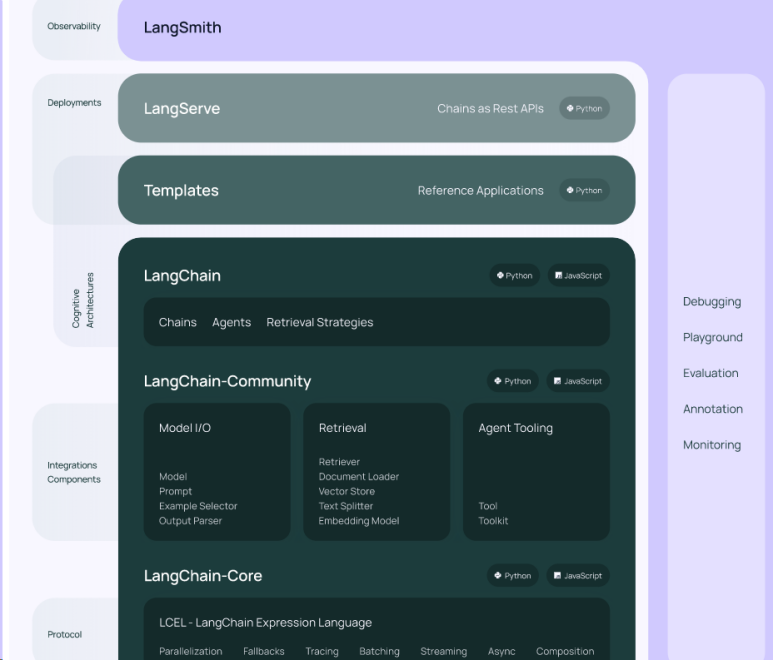Select Chains in LangChain box

(x=178, y=322)
